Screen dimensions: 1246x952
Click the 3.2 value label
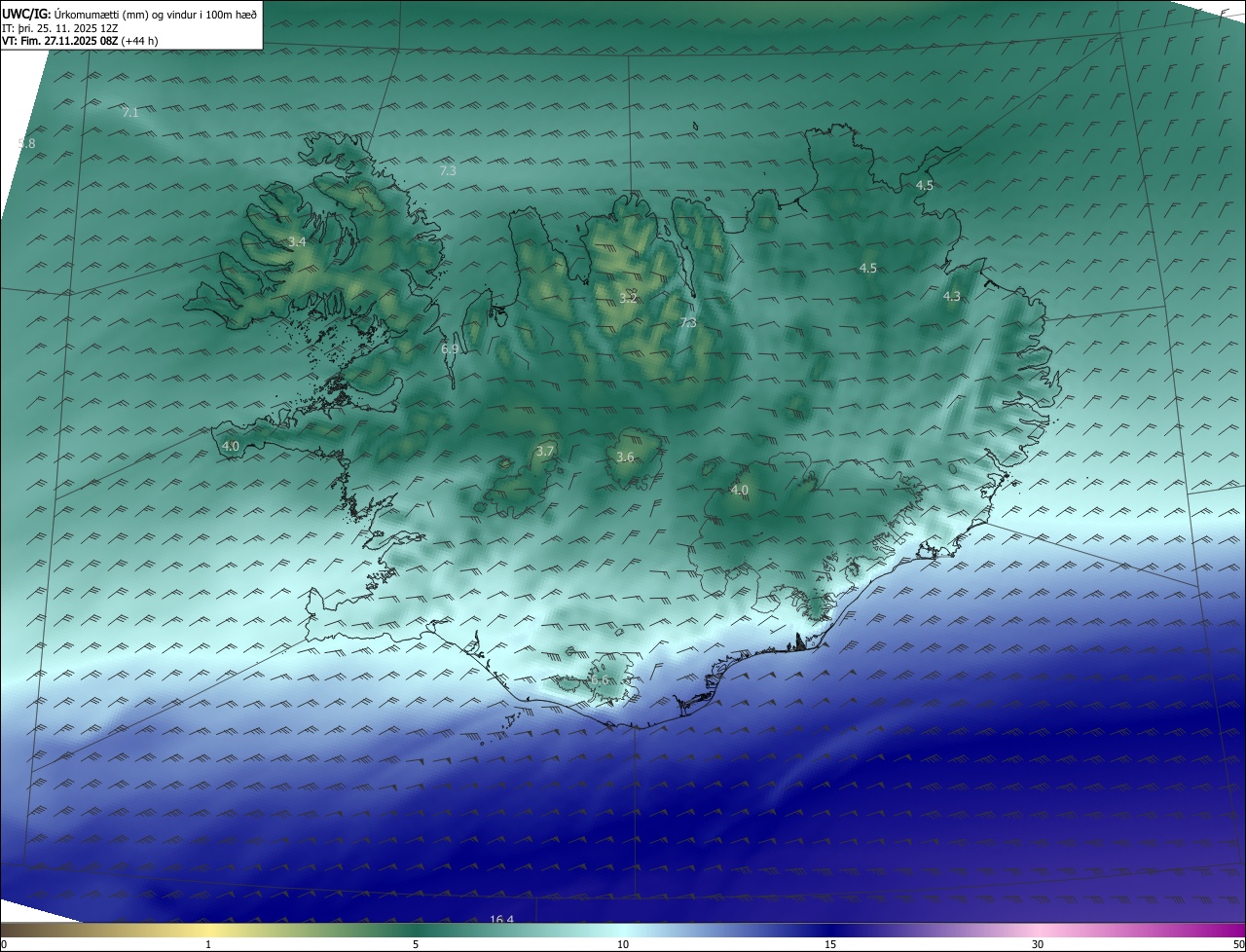click(x=628, y=298)
